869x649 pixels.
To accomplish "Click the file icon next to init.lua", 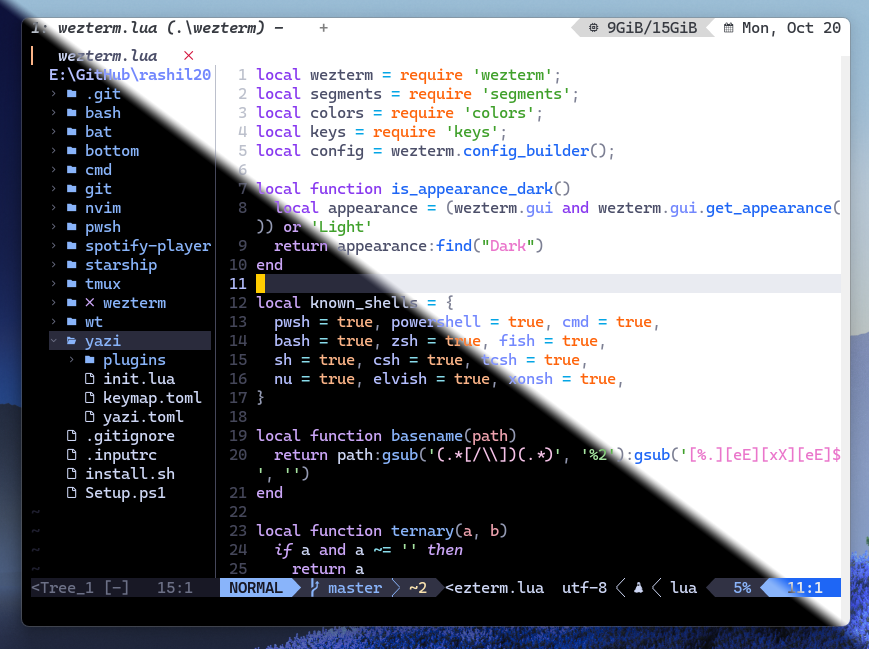I will coord(89,379).
